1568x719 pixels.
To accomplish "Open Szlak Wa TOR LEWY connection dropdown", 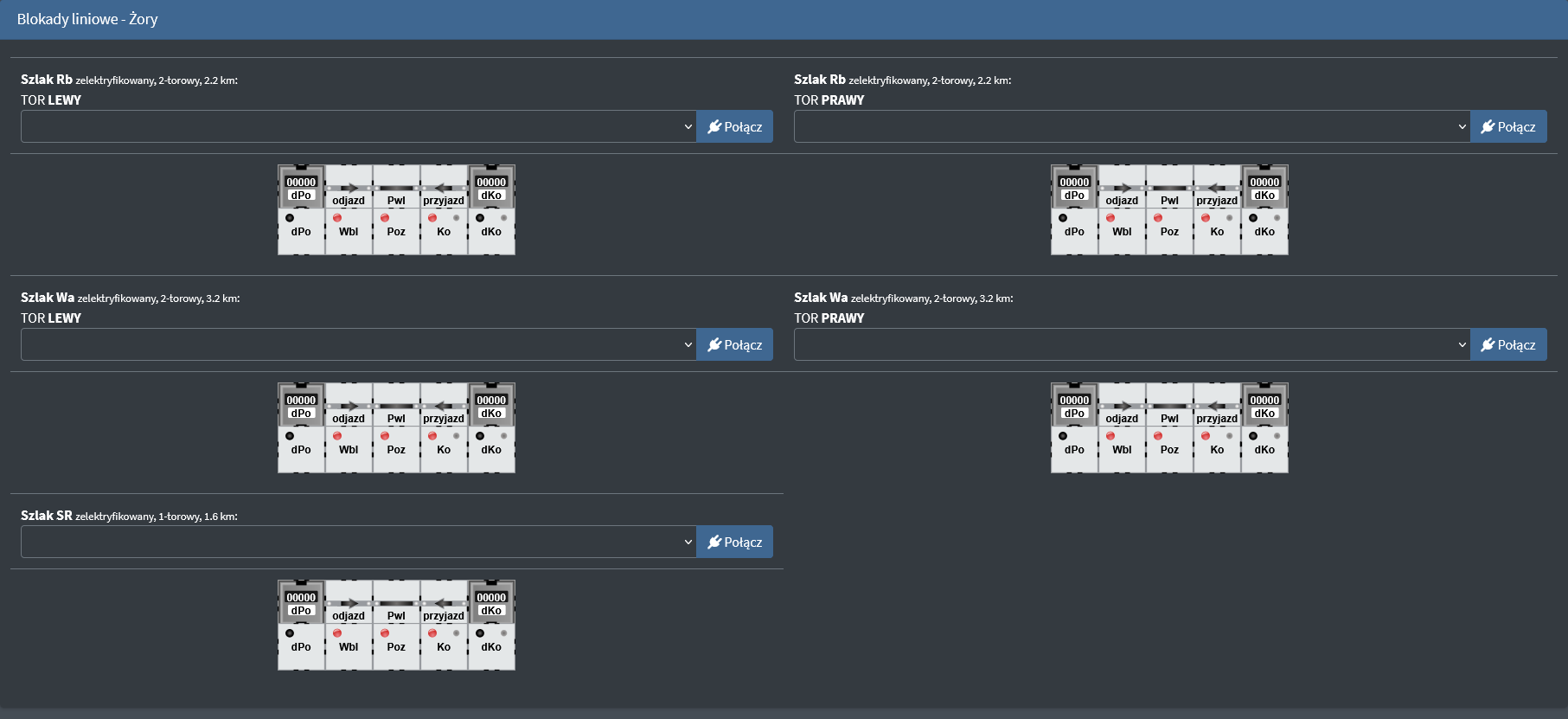I will [x=358, y=345].
